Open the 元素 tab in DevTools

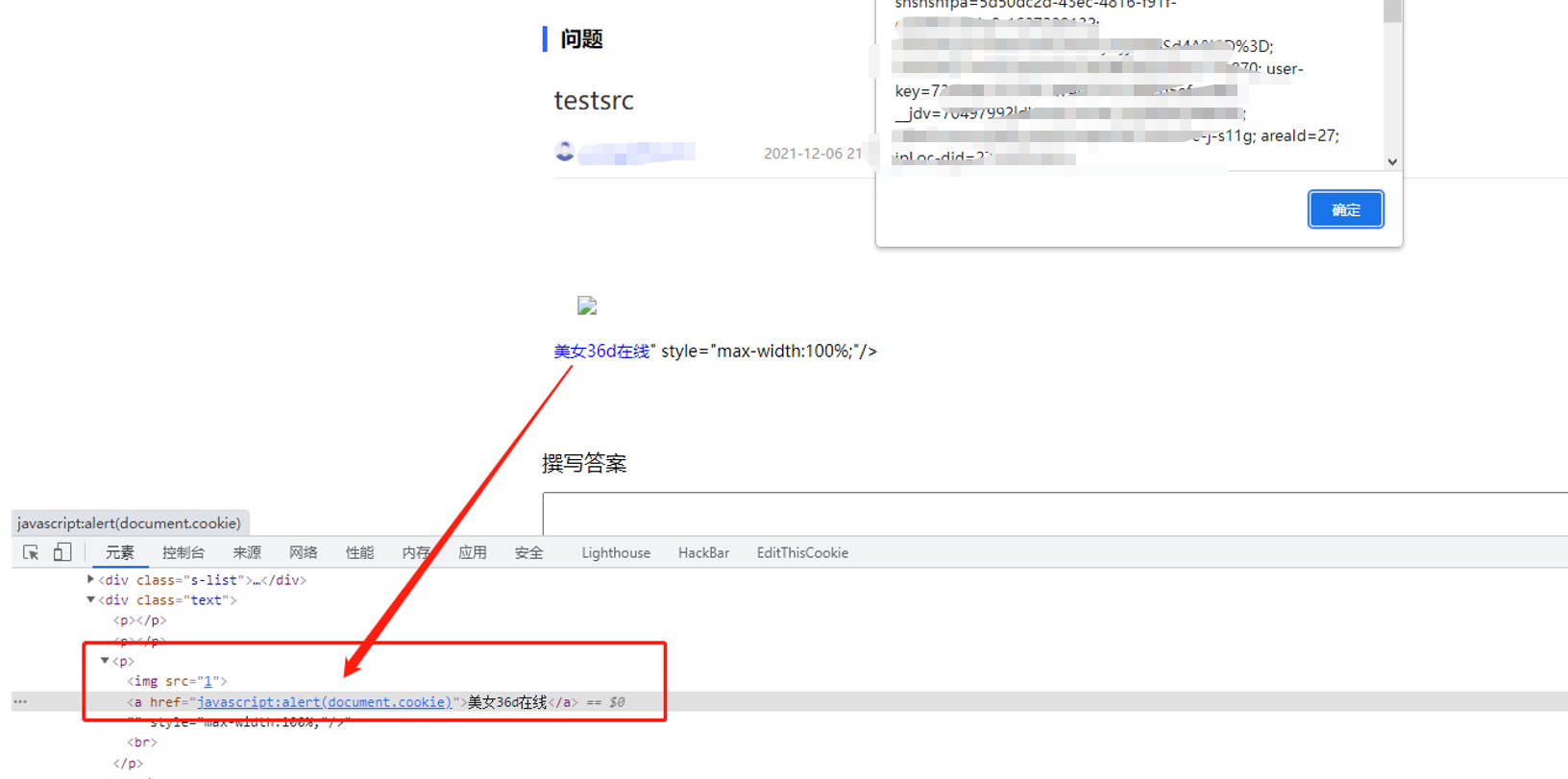coord(120,552)
